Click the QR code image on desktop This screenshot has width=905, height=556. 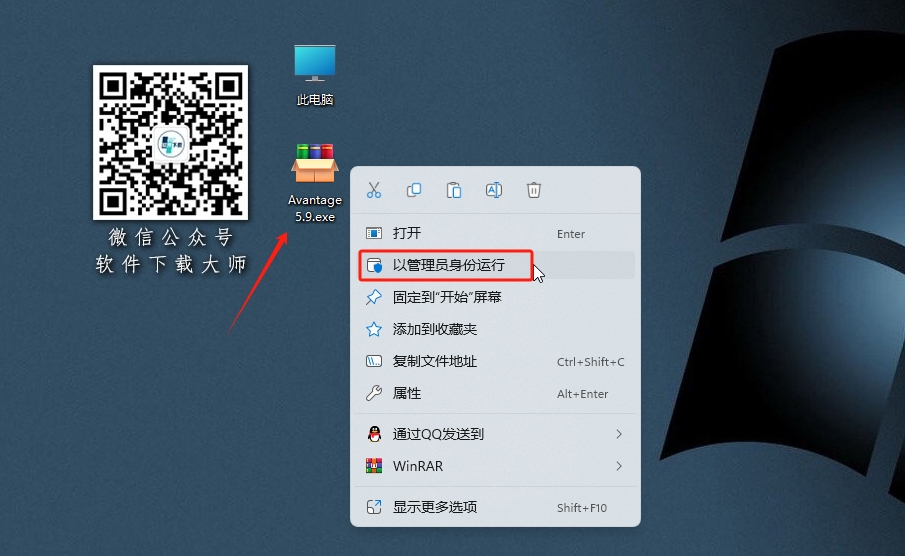pos(170,142)
